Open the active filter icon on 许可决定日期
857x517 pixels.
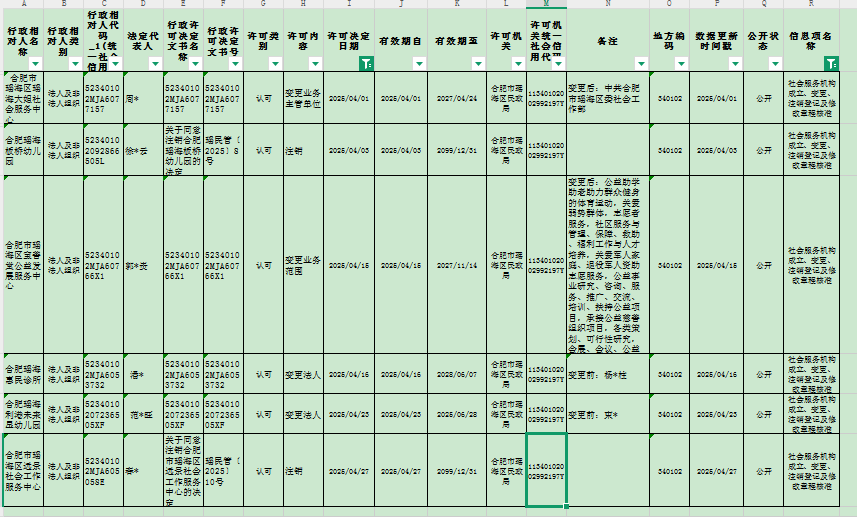pyautogui.click(x=367, y=63)
